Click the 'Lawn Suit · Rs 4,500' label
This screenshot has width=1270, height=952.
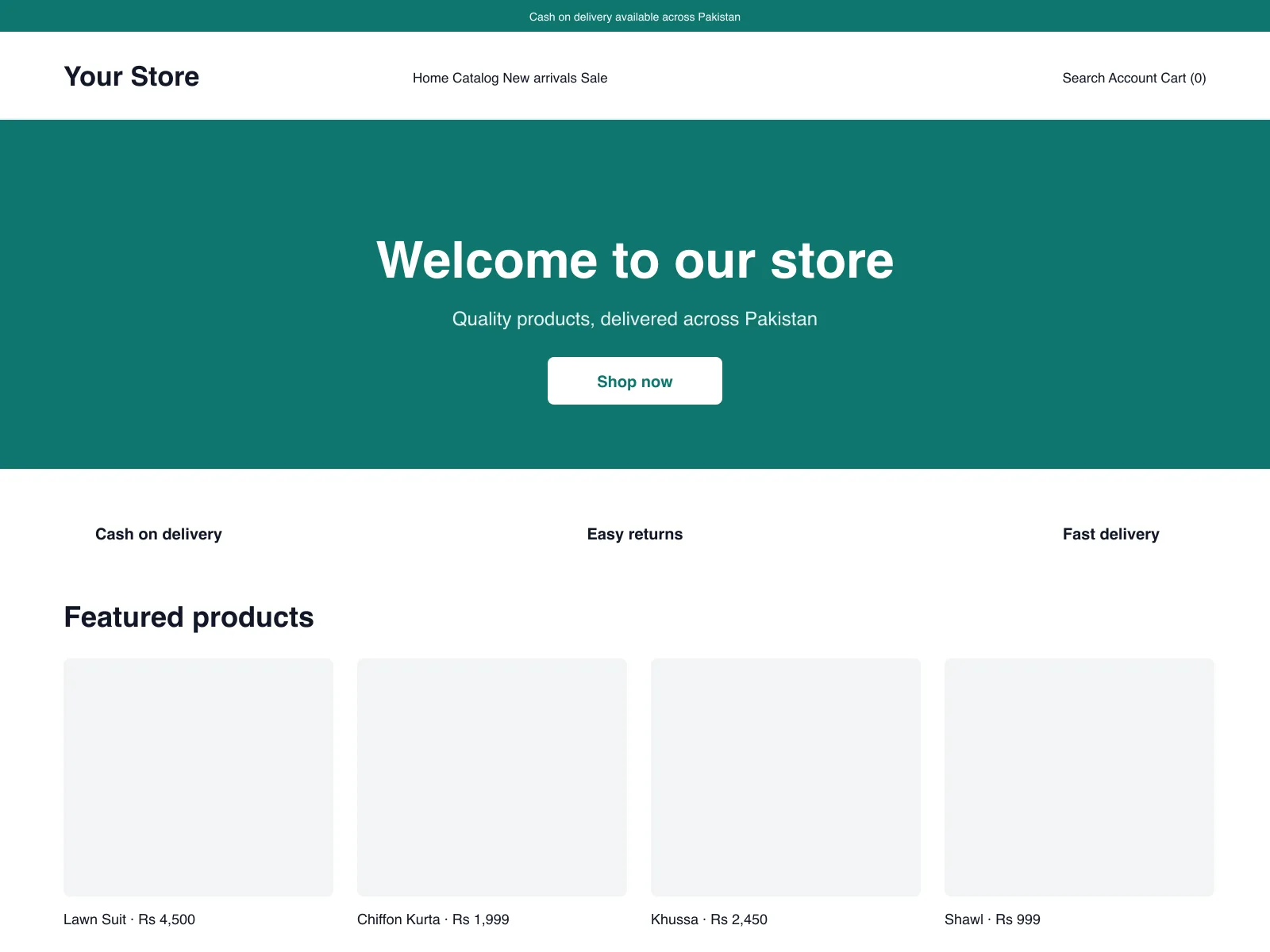tap(129, 919)
